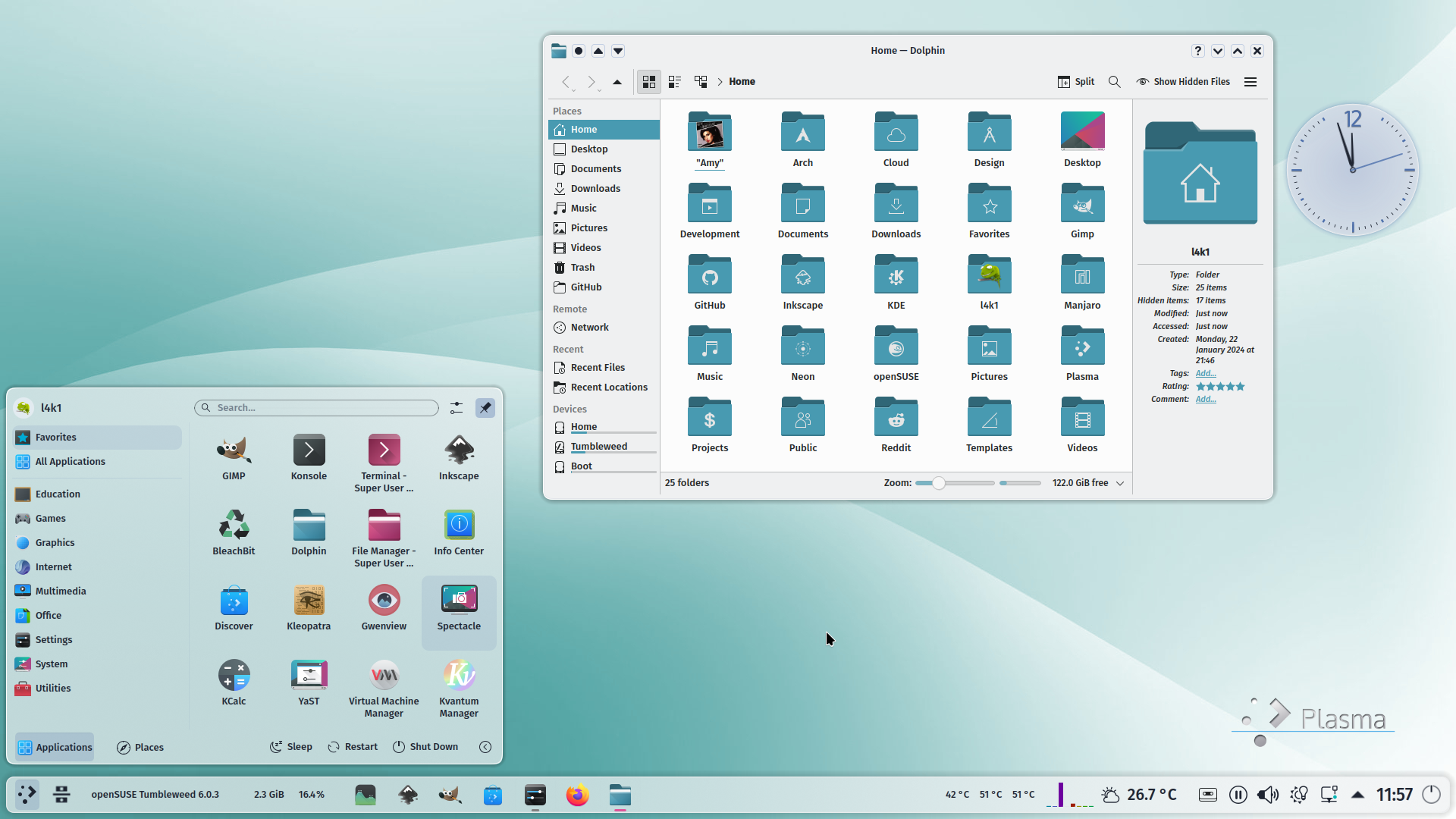Launch Discover software center
This screenshot has height=819, width=1456.
[234, 608]
